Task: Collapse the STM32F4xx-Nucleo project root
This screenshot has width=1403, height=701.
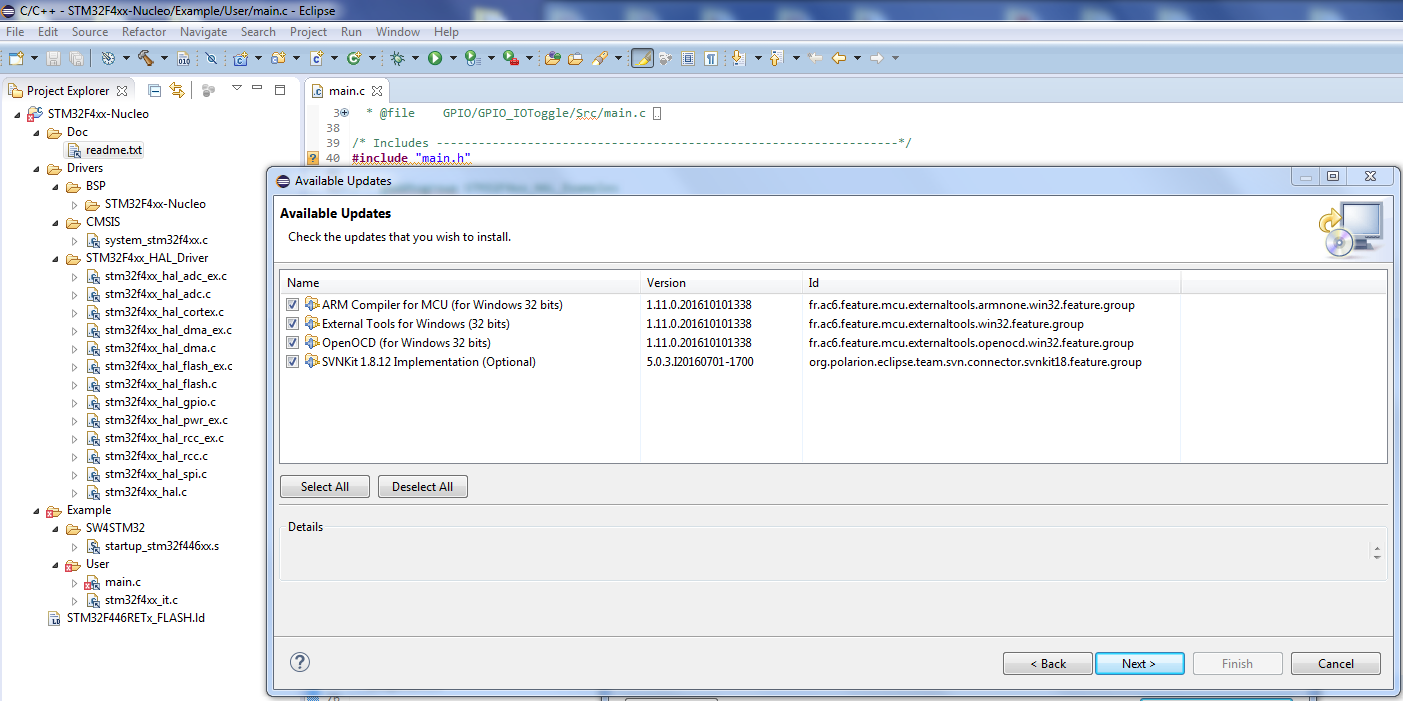Action: [x=18, y=114]
